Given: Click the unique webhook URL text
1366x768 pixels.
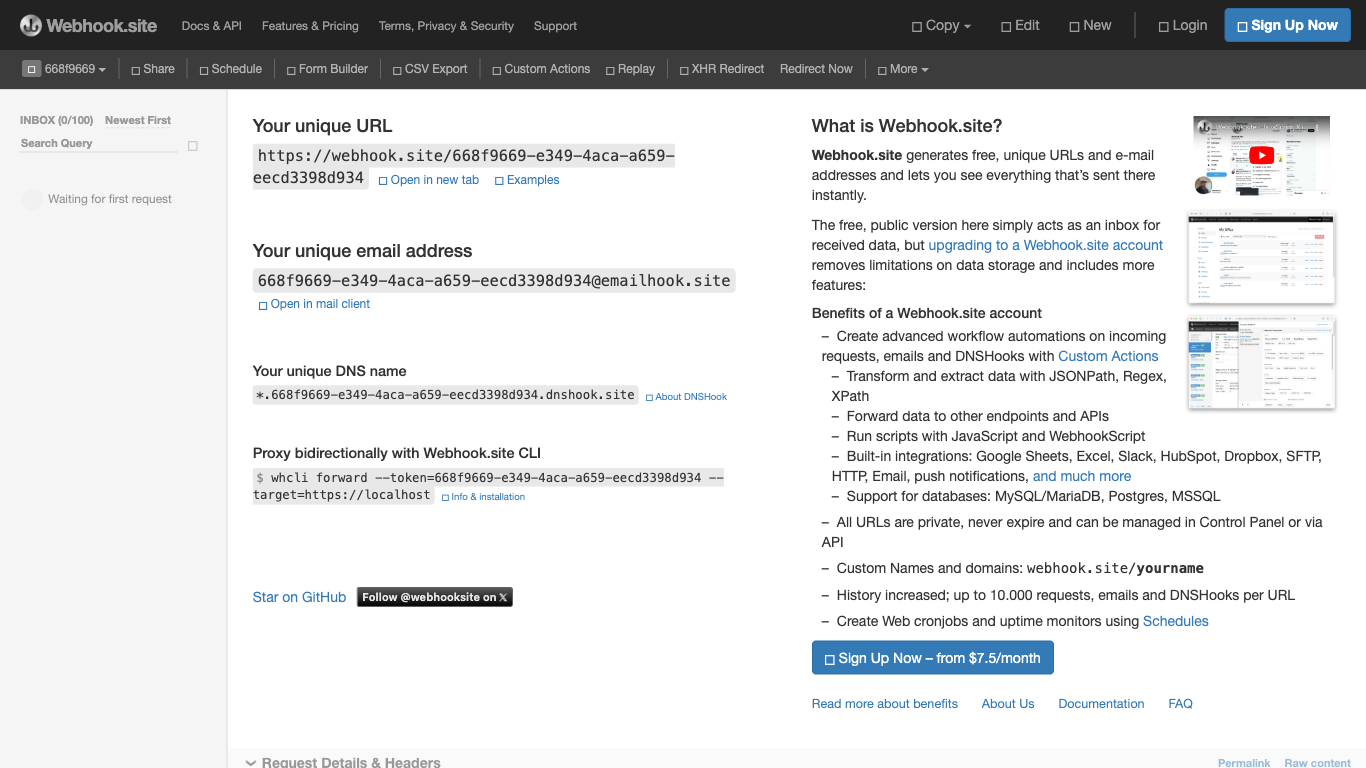Looking at the screenshot, I should tap(464, 167).
